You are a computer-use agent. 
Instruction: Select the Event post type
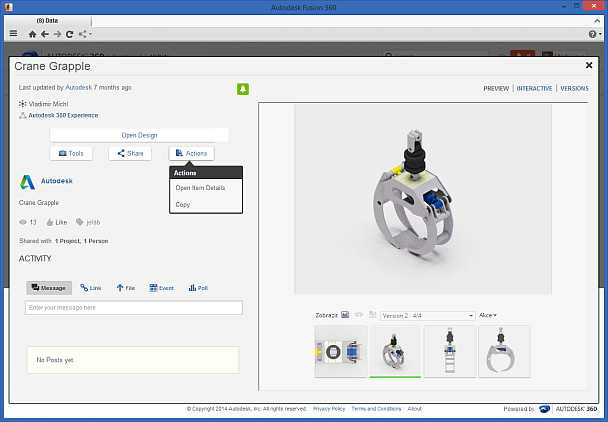coord(161,288)
